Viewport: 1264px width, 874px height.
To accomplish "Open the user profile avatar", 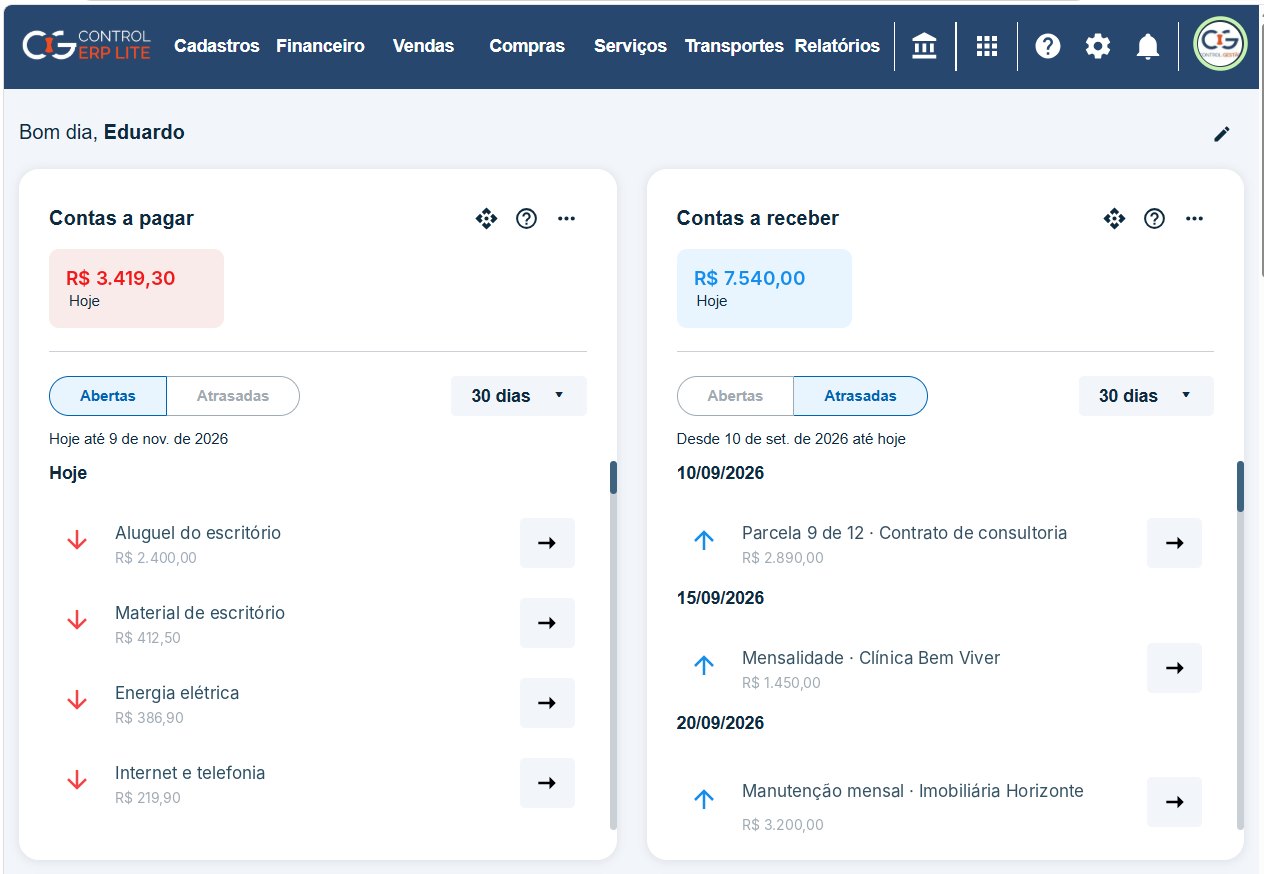I will pos(1220,45).
